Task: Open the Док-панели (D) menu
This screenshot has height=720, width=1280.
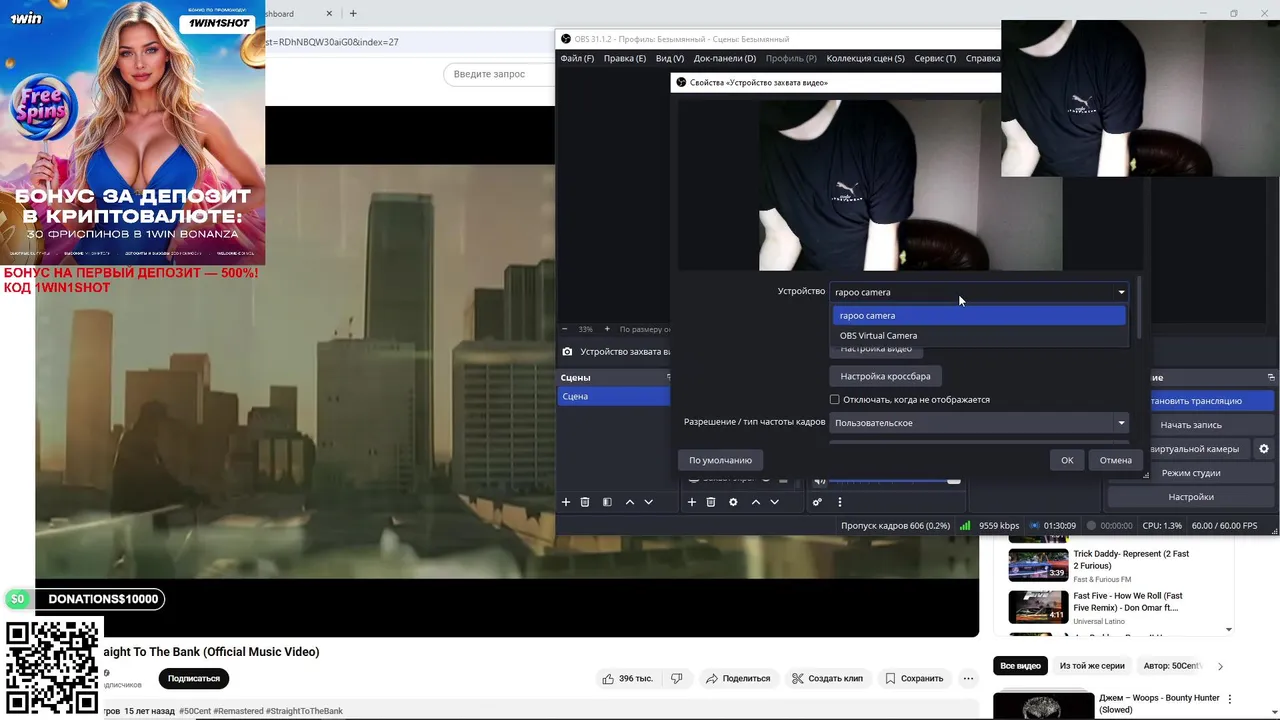Action: pyautogui.click(x=724, y=58)
